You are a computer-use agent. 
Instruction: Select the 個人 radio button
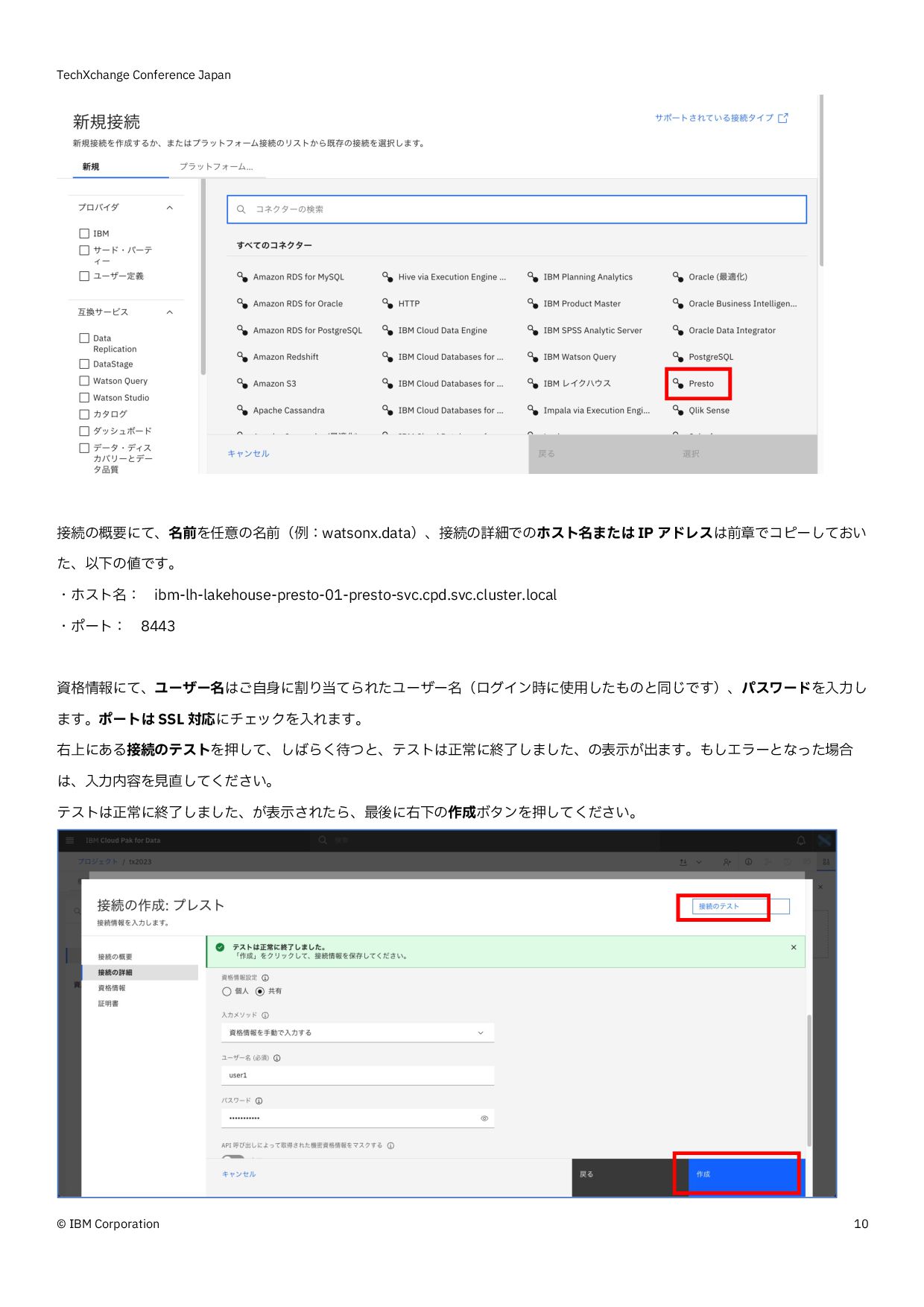point(227,991)
